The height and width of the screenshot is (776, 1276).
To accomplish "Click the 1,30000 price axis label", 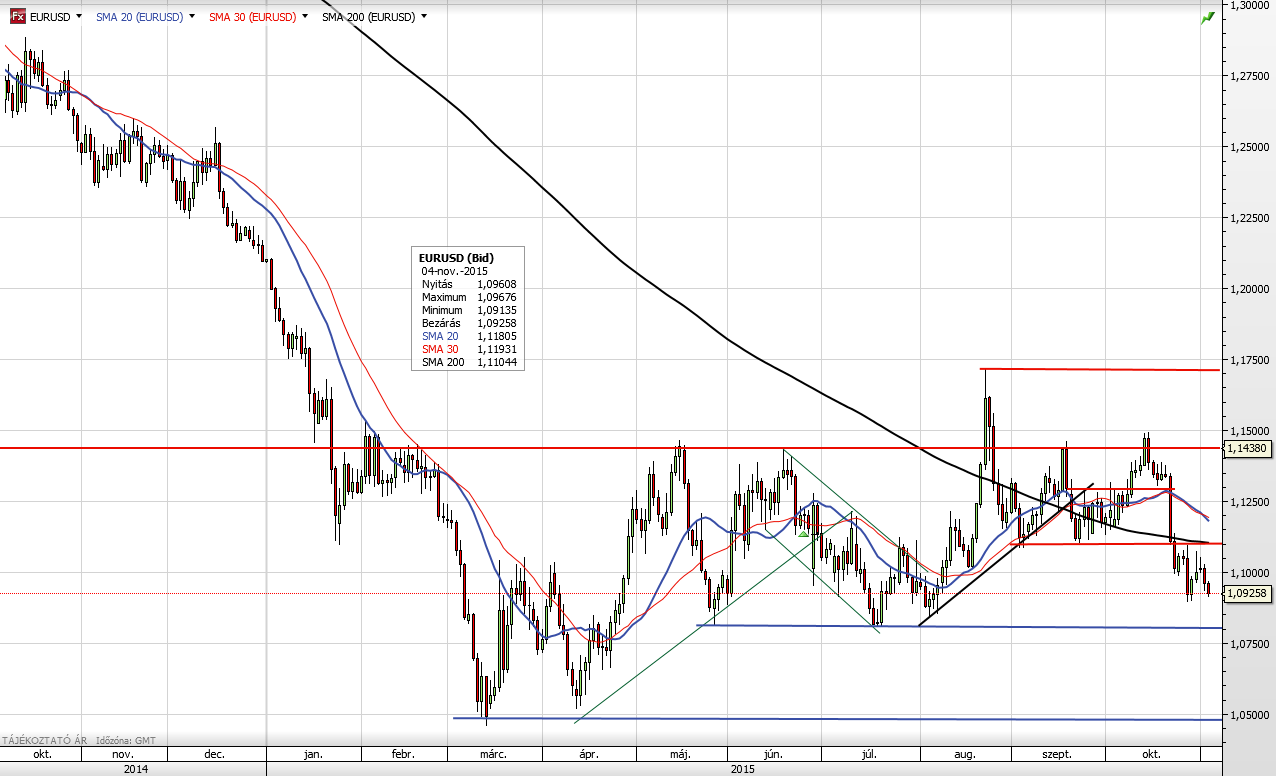I will coord(1251,5).
